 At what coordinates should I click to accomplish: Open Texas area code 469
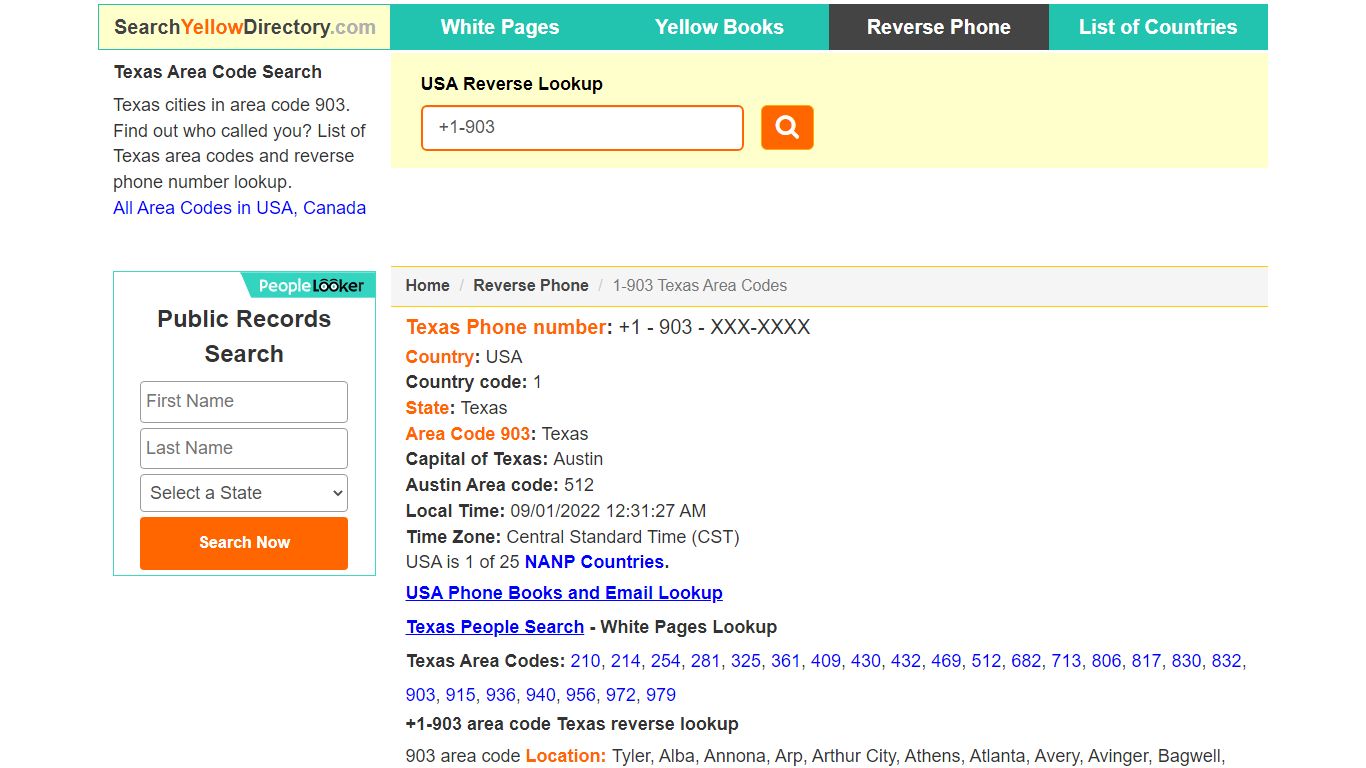coord(945,661)
